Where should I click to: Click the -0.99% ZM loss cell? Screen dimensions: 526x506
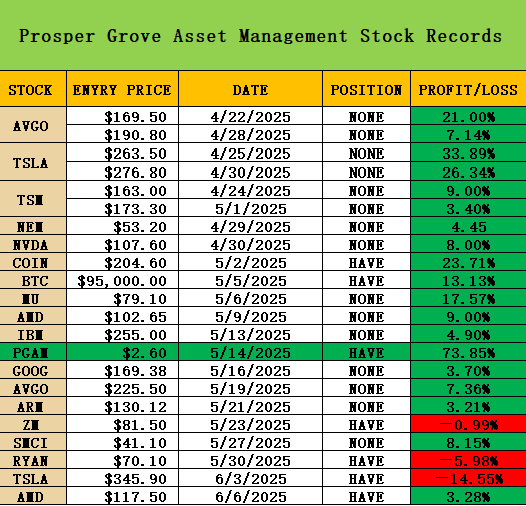468,425
